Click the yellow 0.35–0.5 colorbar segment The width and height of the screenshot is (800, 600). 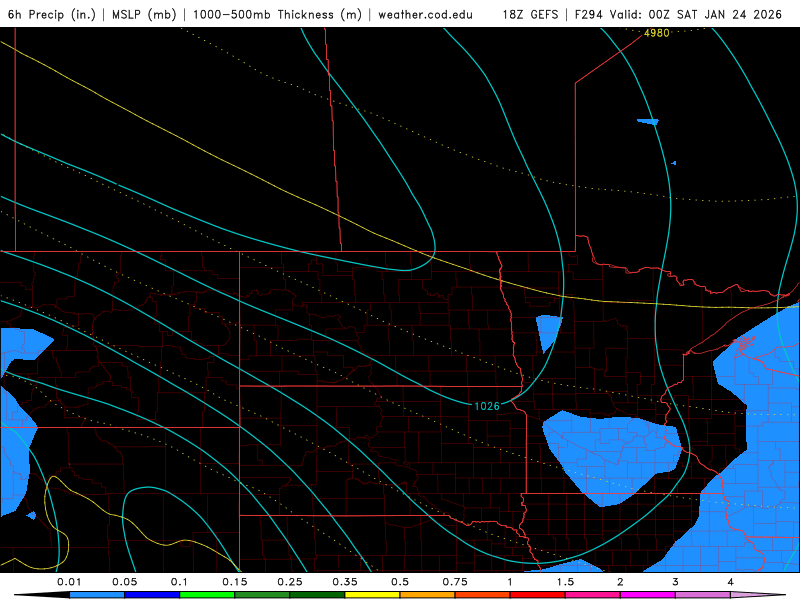point(372,595)
